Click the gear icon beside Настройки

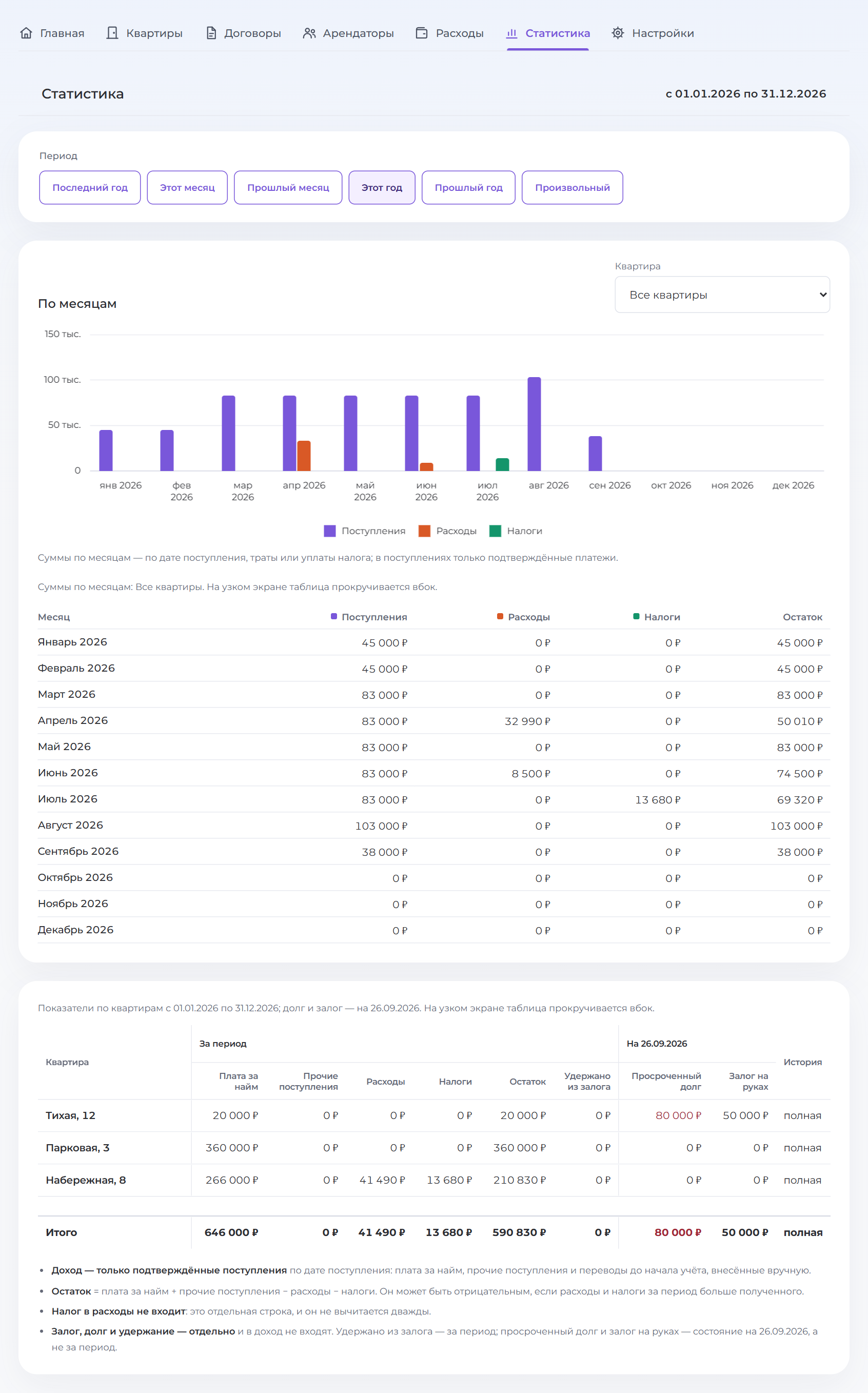tap(618, 33)
